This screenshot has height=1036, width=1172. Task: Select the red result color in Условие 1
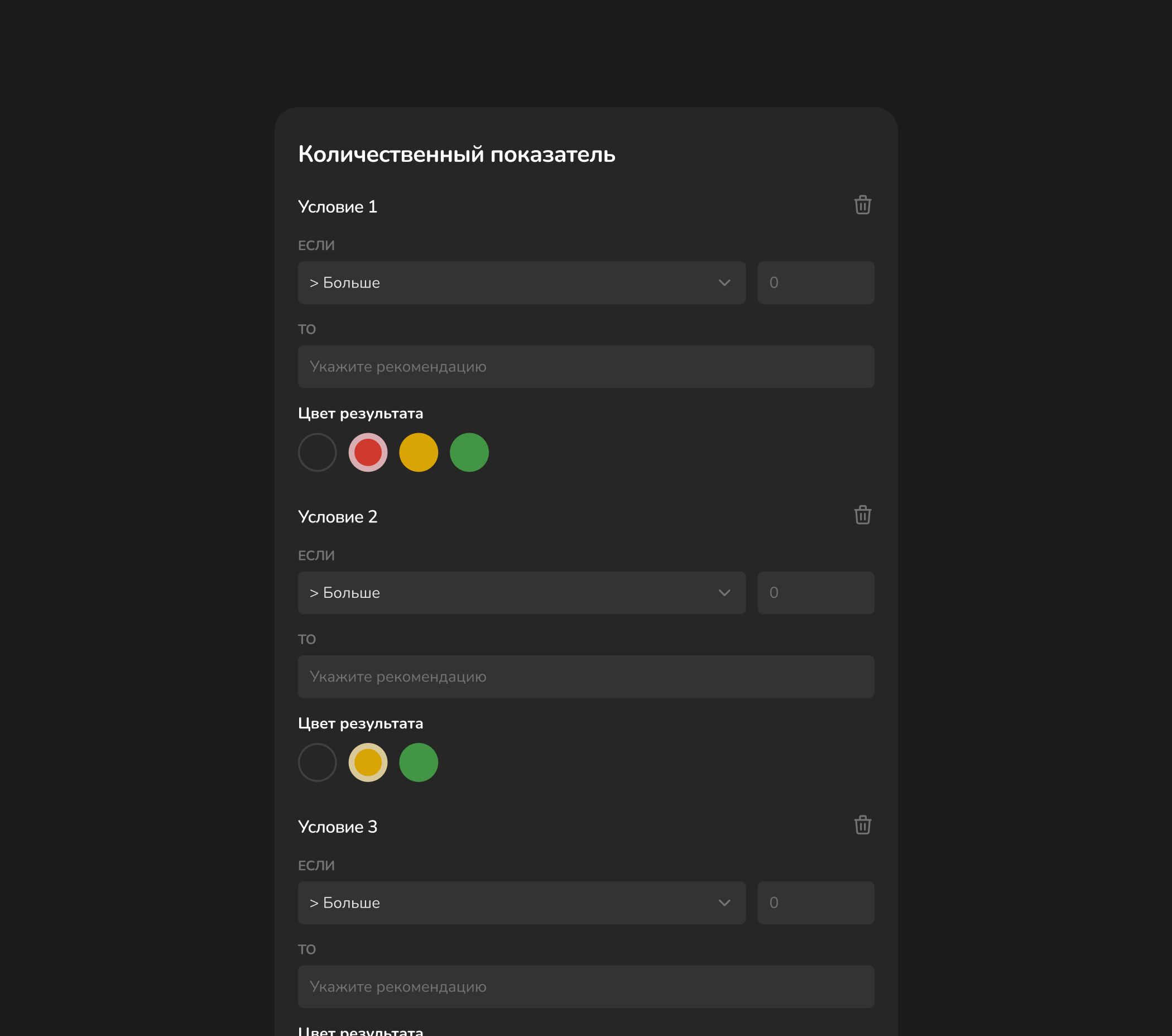click(368, 452)
